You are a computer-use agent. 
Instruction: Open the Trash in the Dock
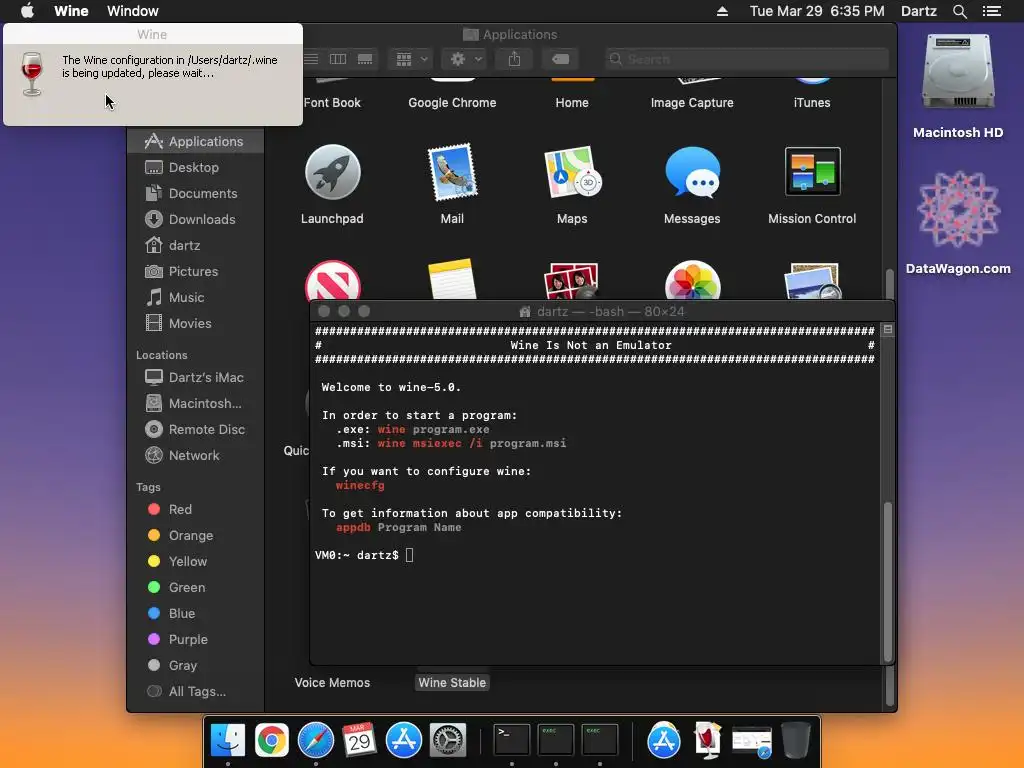[795, 740]
